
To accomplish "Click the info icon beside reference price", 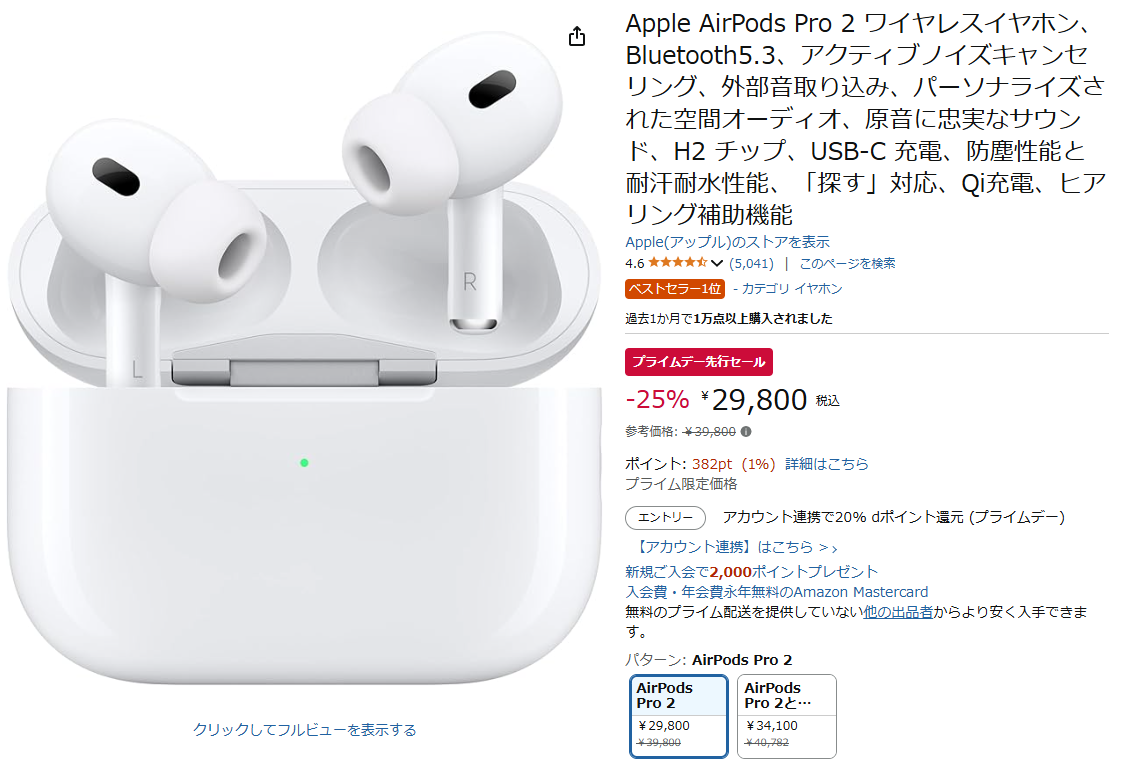I will click(x=746, y=431).
